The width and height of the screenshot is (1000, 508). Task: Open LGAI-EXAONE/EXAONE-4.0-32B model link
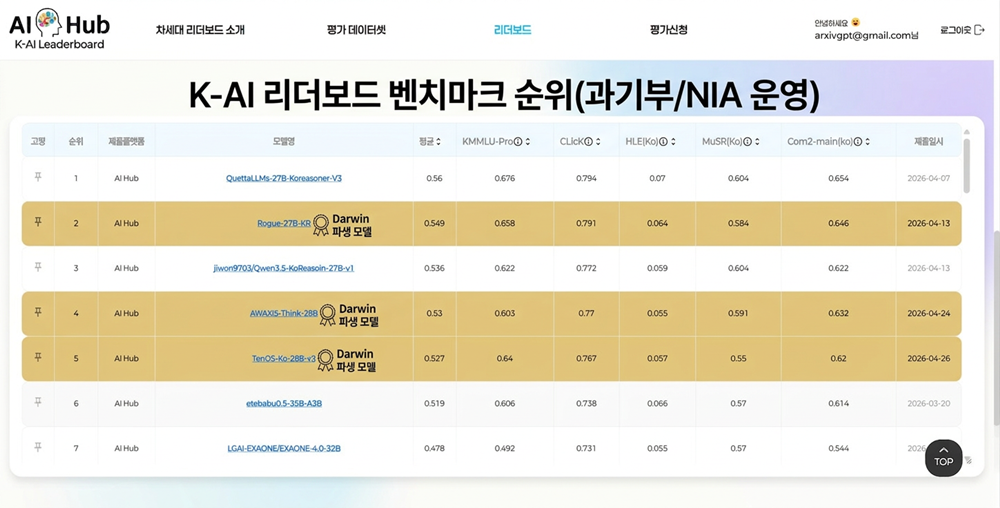tap(284, 449)
